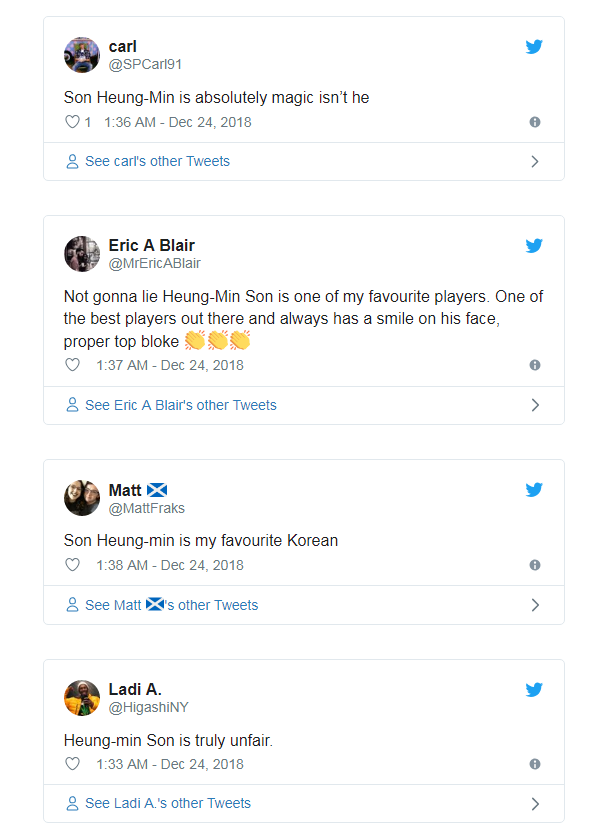Open See carl's other Tweets link
The width and height of the screenshot is (603, 833).
(148, 162)
